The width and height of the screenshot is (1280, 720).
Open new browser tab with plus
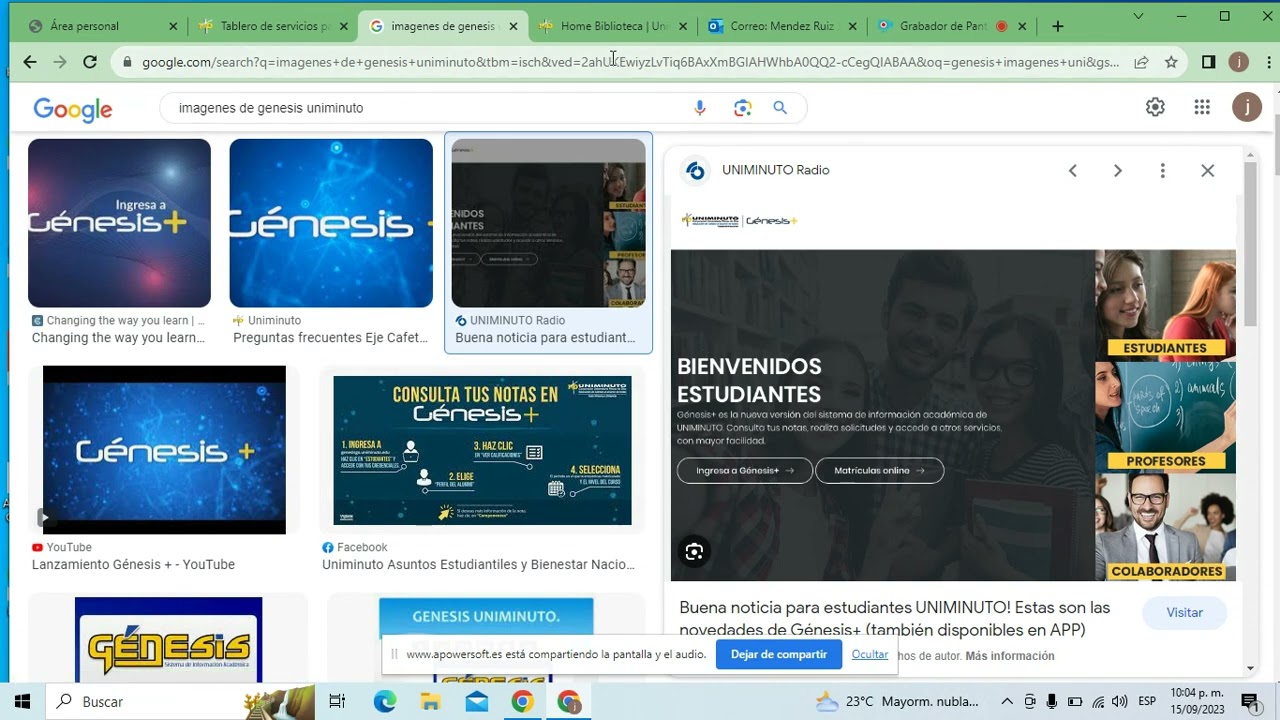(1058, 26)
